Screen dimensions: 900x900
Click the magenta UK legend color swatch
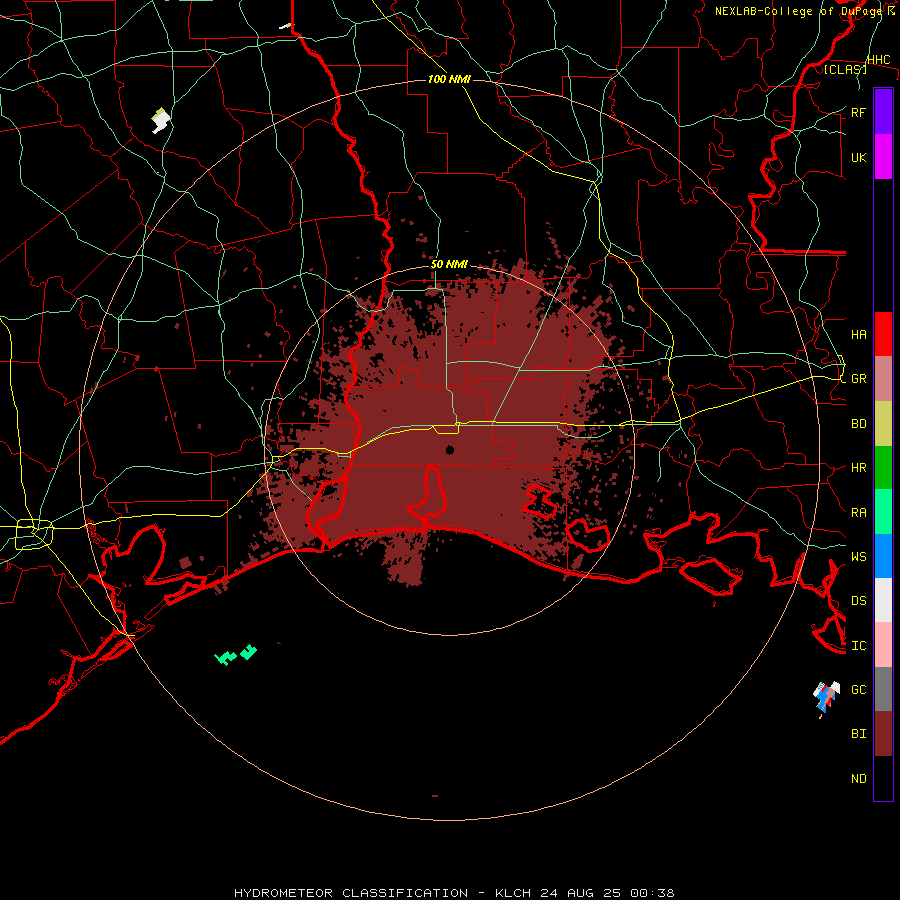pyautogui.click(x=883, y=157)
